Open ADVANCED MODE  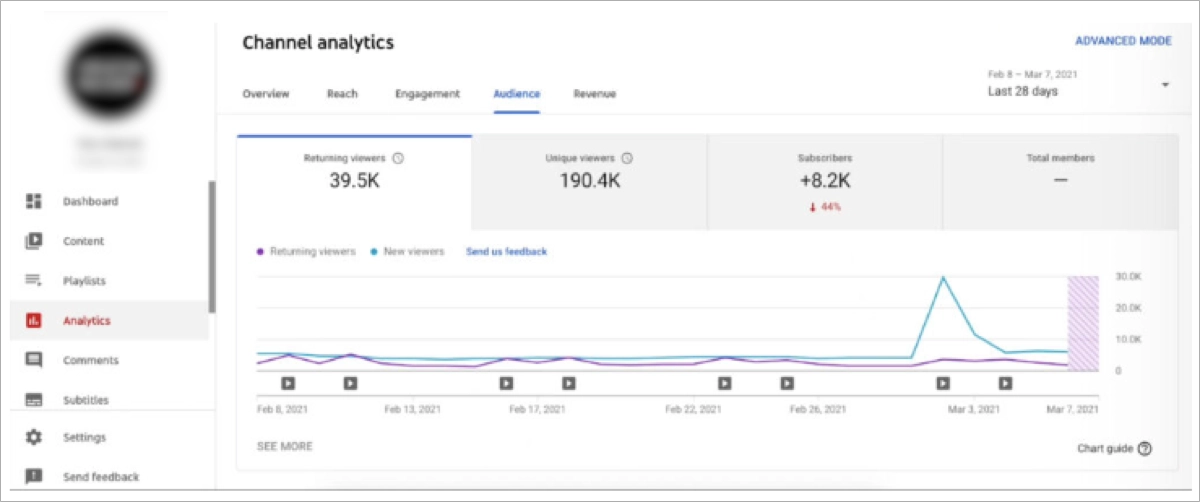tap(1123, 41)
